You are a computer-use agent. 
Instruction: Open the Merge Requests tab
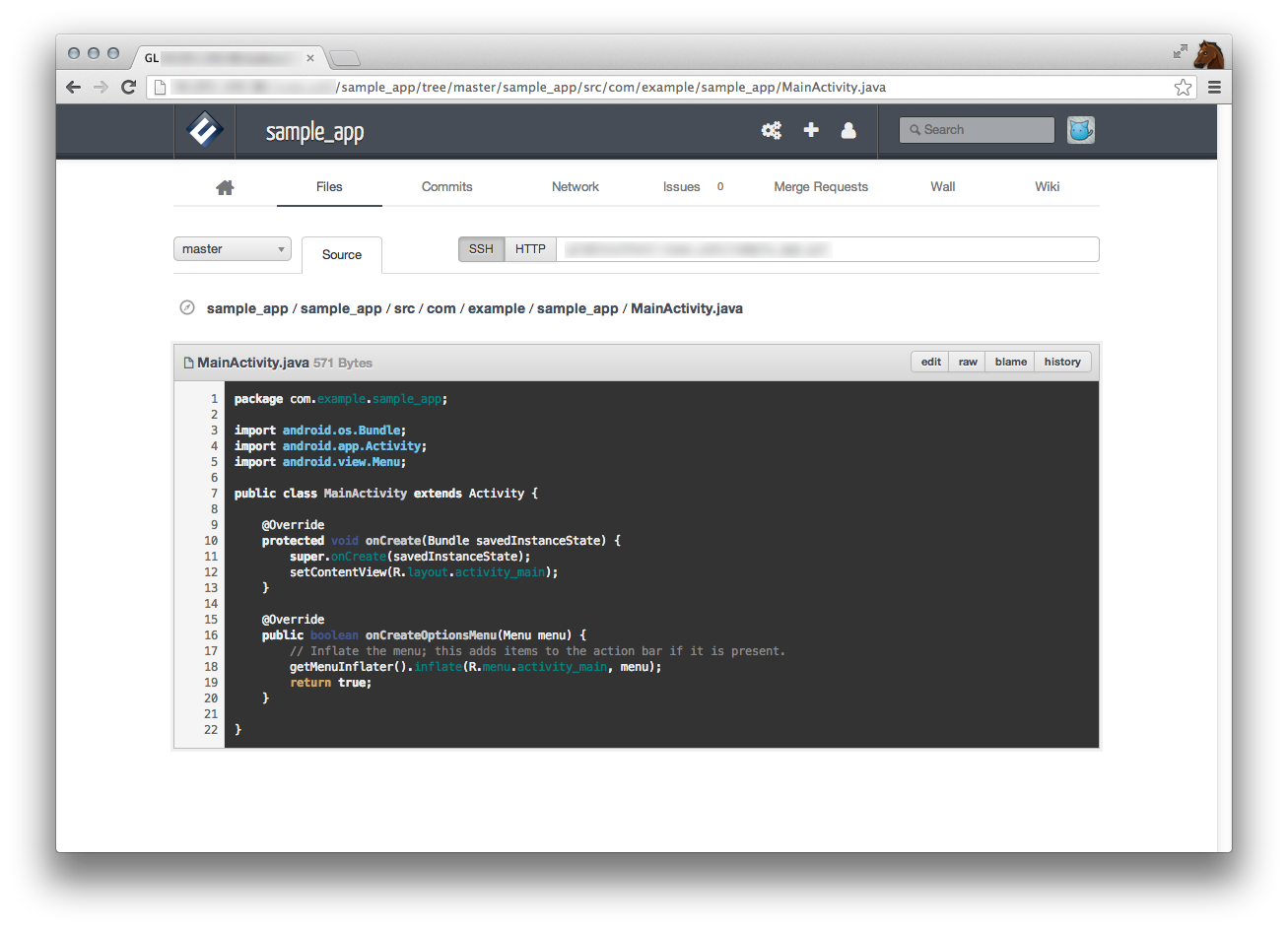[x=820, y=187]
